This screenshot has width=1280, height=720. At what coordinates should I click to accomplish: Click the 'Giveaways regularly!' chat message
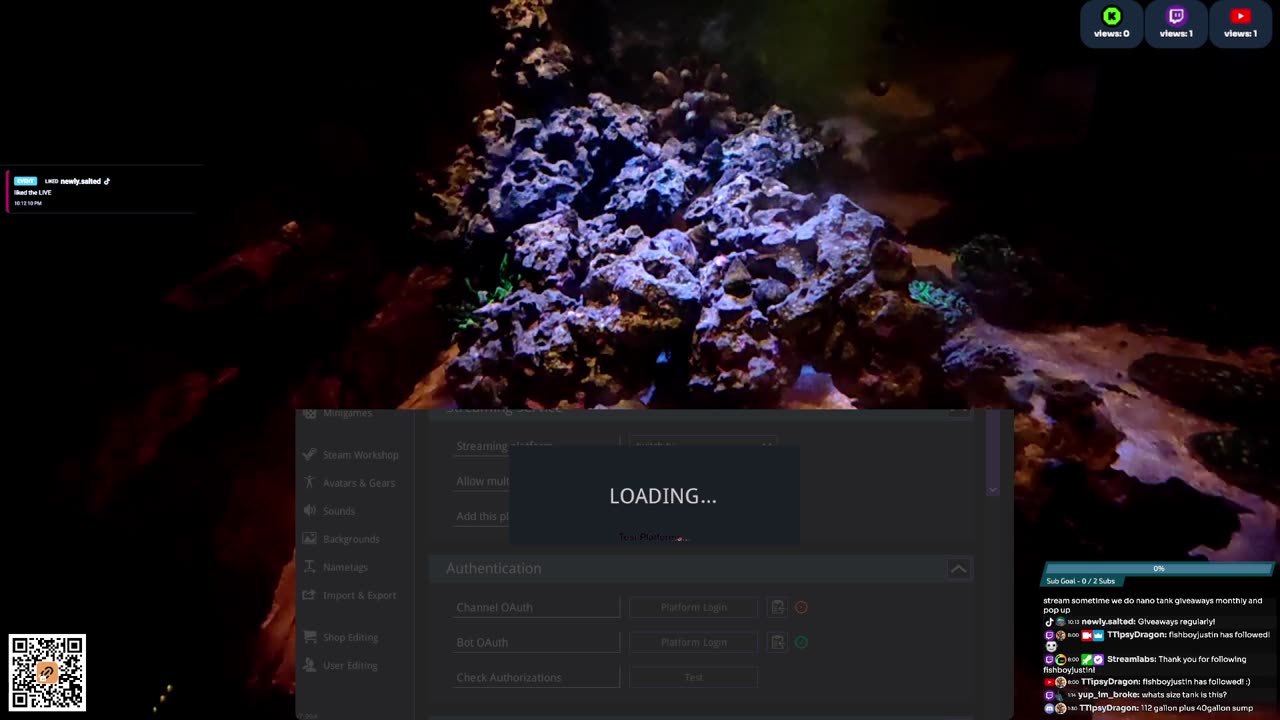tap(1176, 622)
